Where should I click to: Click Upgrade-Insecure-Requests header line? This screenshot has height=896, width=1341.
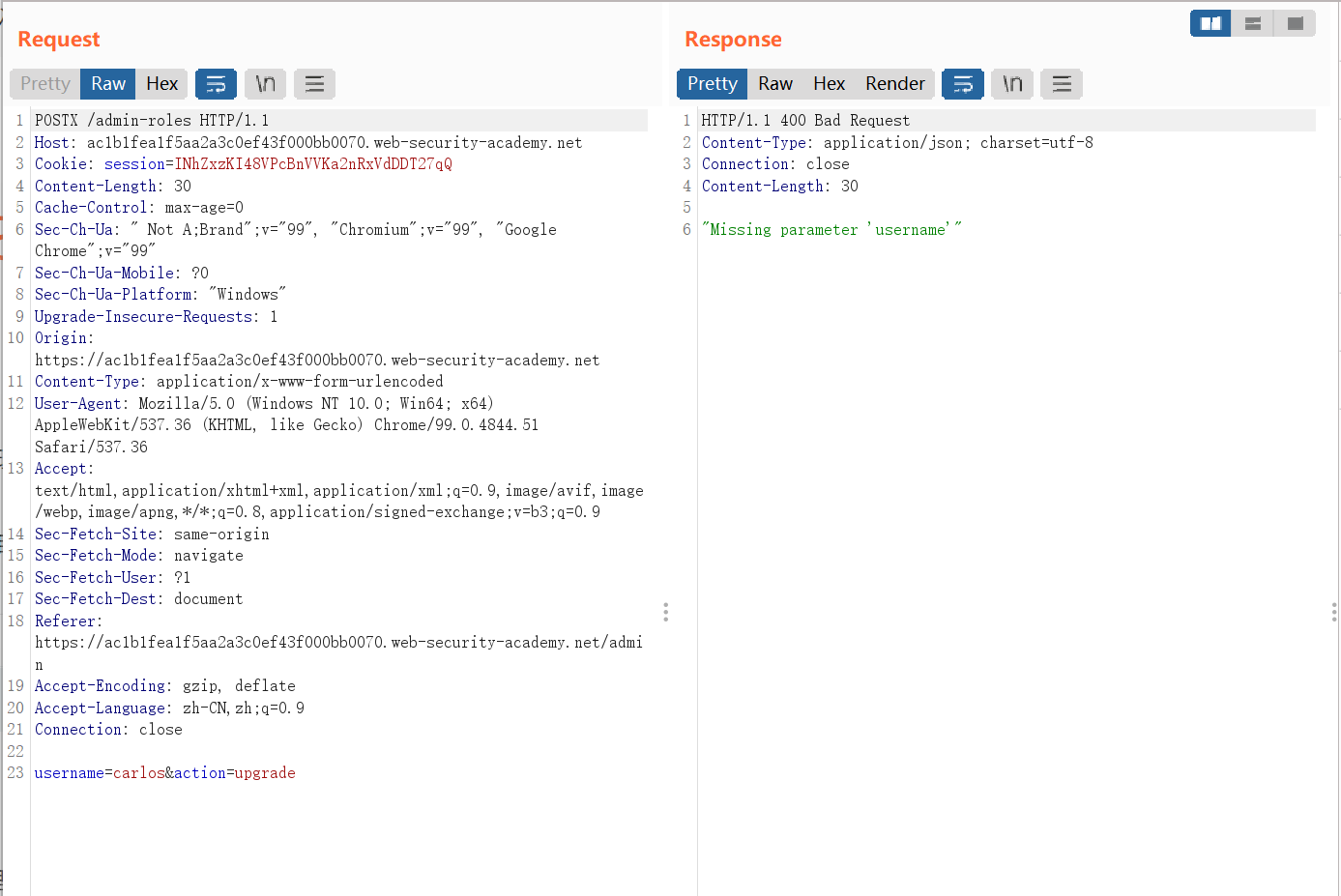(x=157, y=316)
